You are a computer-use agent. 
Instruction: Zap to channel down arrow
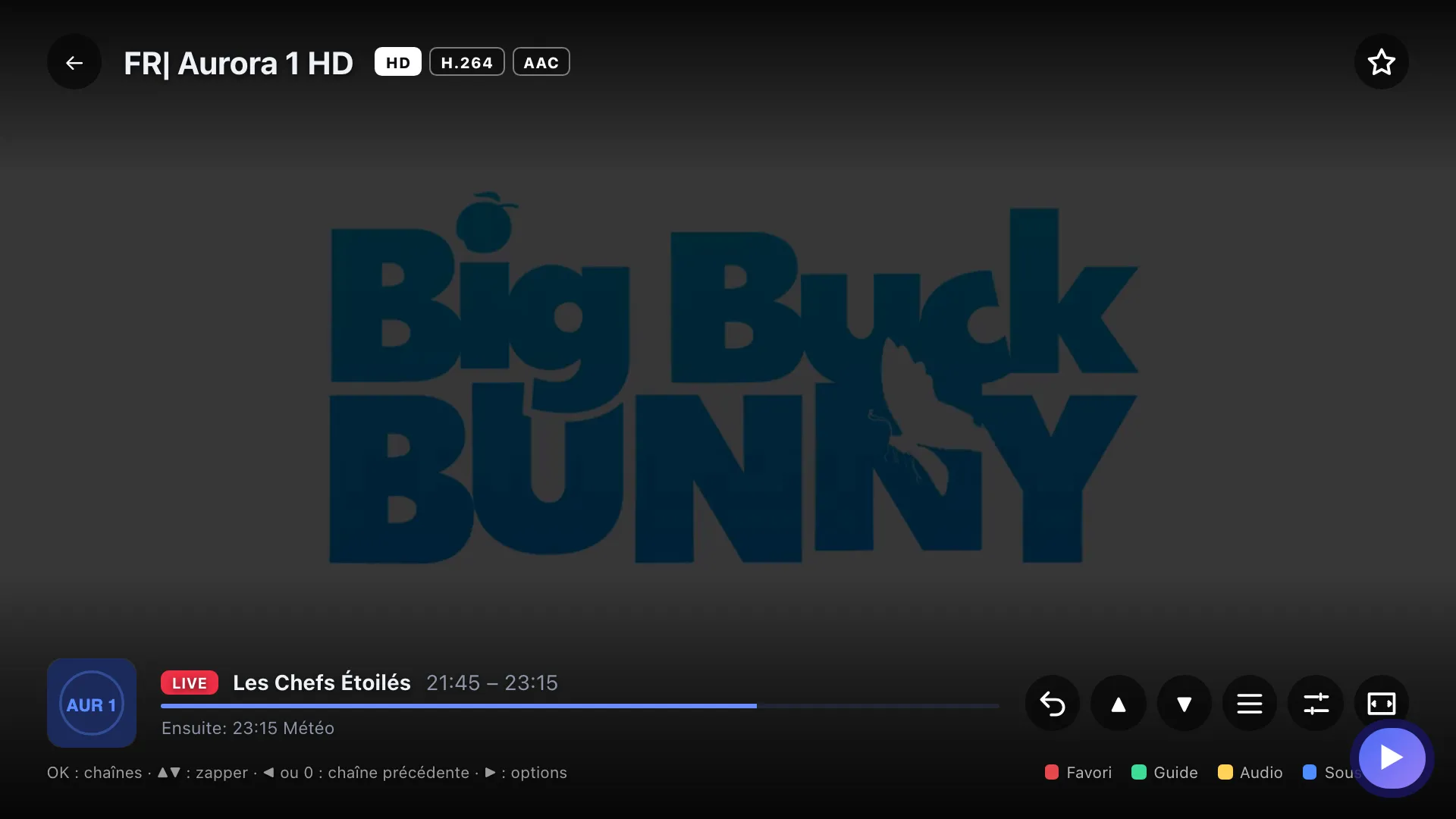click(x=1184, y=704)
